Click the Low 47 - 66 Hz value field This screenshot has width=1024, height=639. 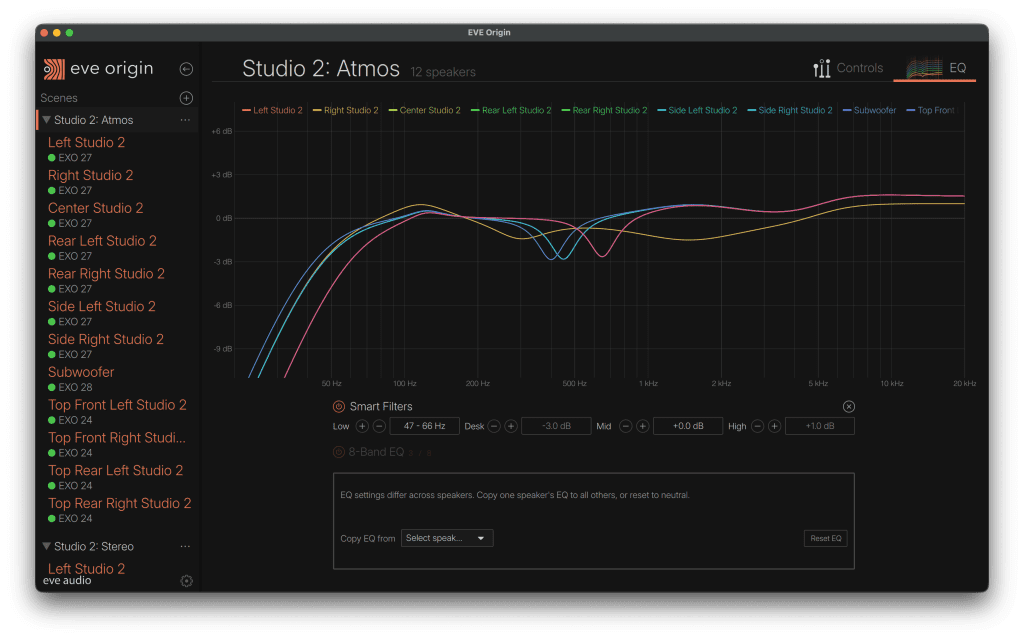424,426
